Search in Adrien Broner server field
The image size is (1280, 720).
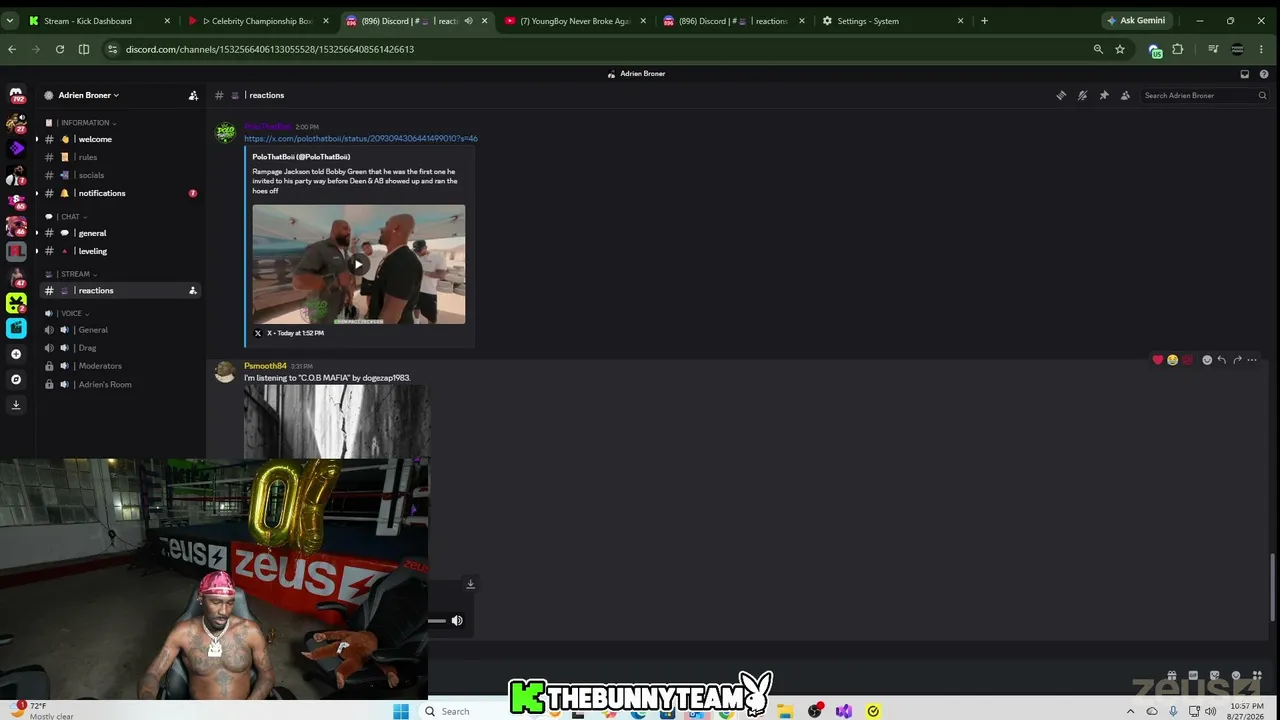pos(1204,96)
